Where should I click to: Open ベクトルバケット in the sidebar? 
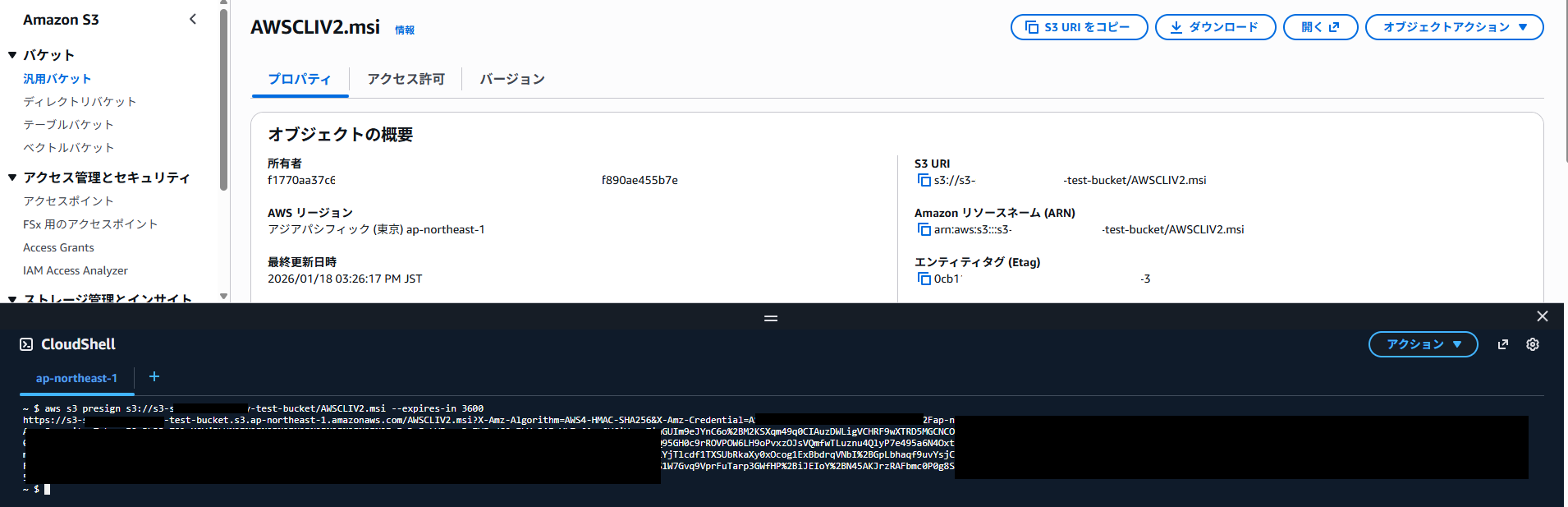[68, 148]
